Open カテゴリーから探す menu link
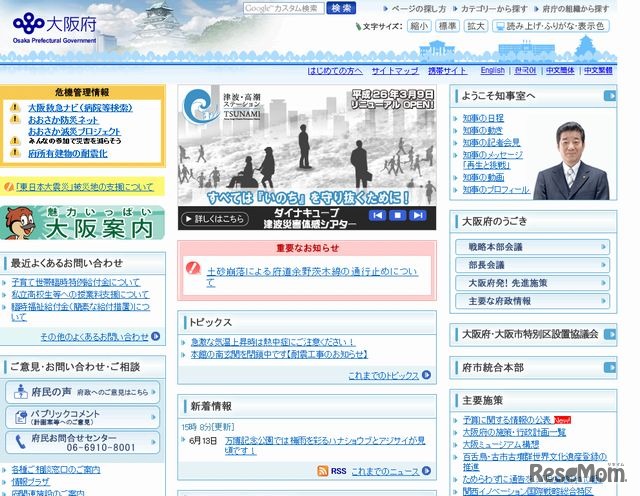Image resolution: width=640 pixels, height=496 pixels. point(494,9)
